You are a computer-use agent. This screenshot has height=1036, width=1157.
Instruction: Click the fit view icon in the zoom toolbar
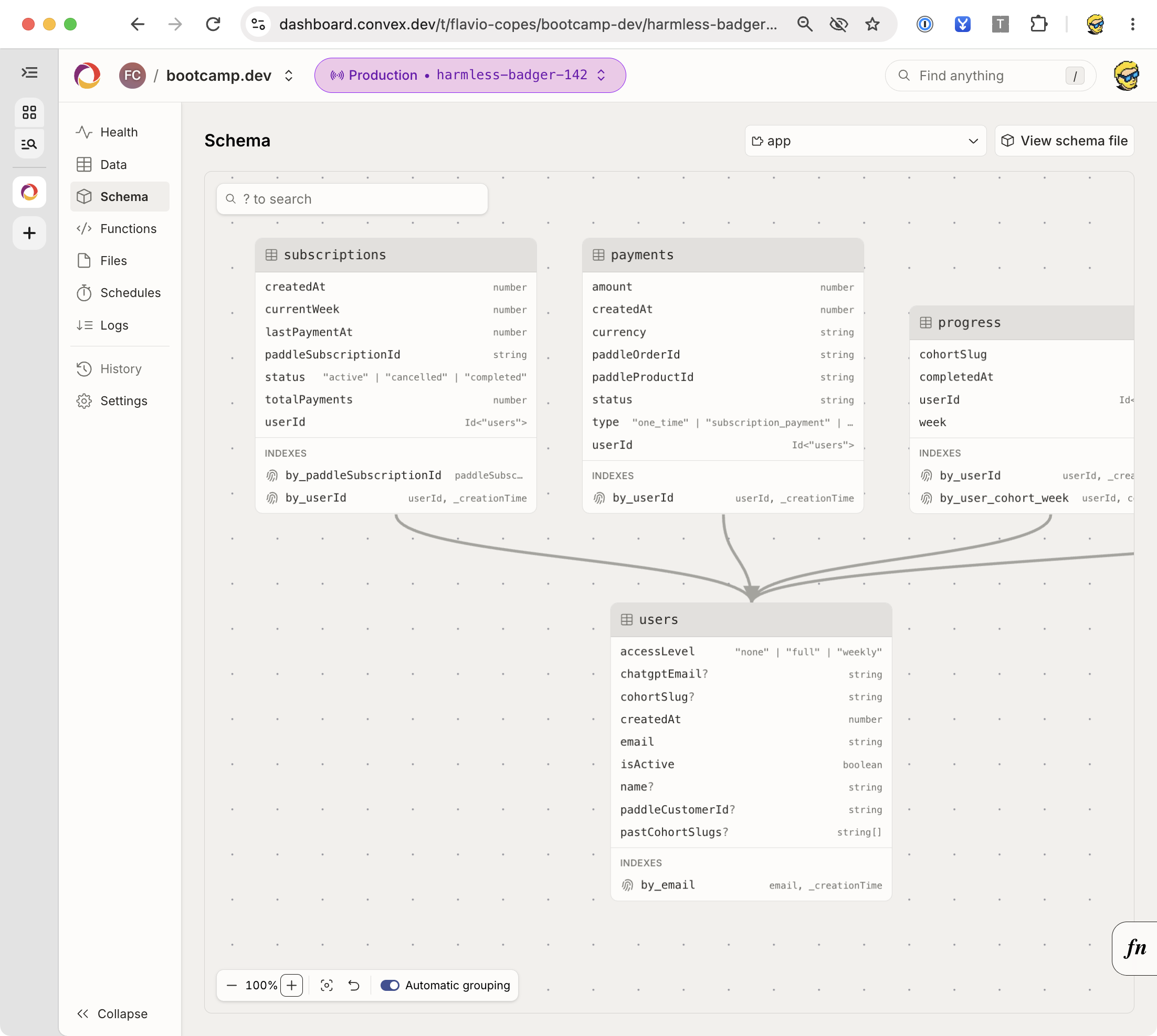point(327,985)
